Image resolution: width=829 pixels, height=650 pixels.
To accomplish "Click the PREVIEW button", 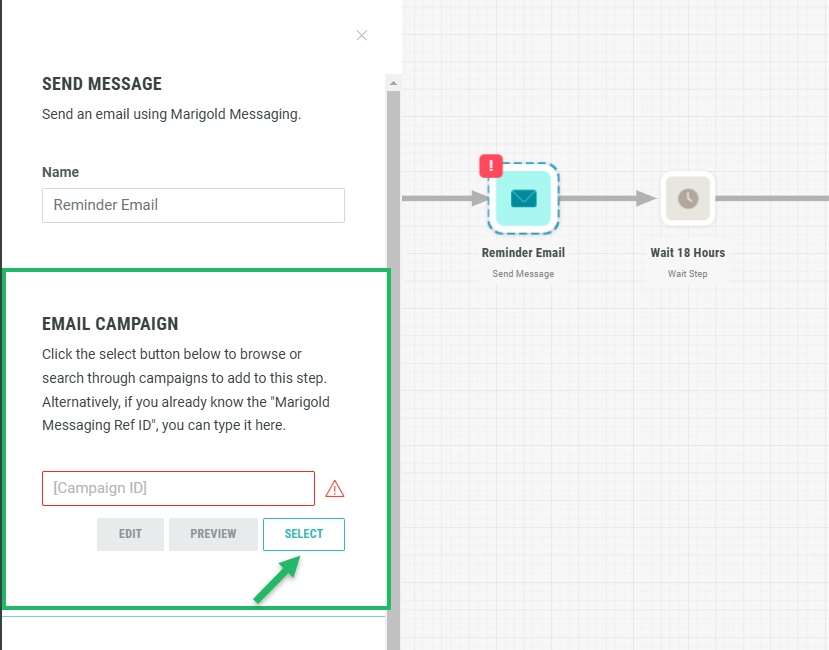I will pos(213,534).
